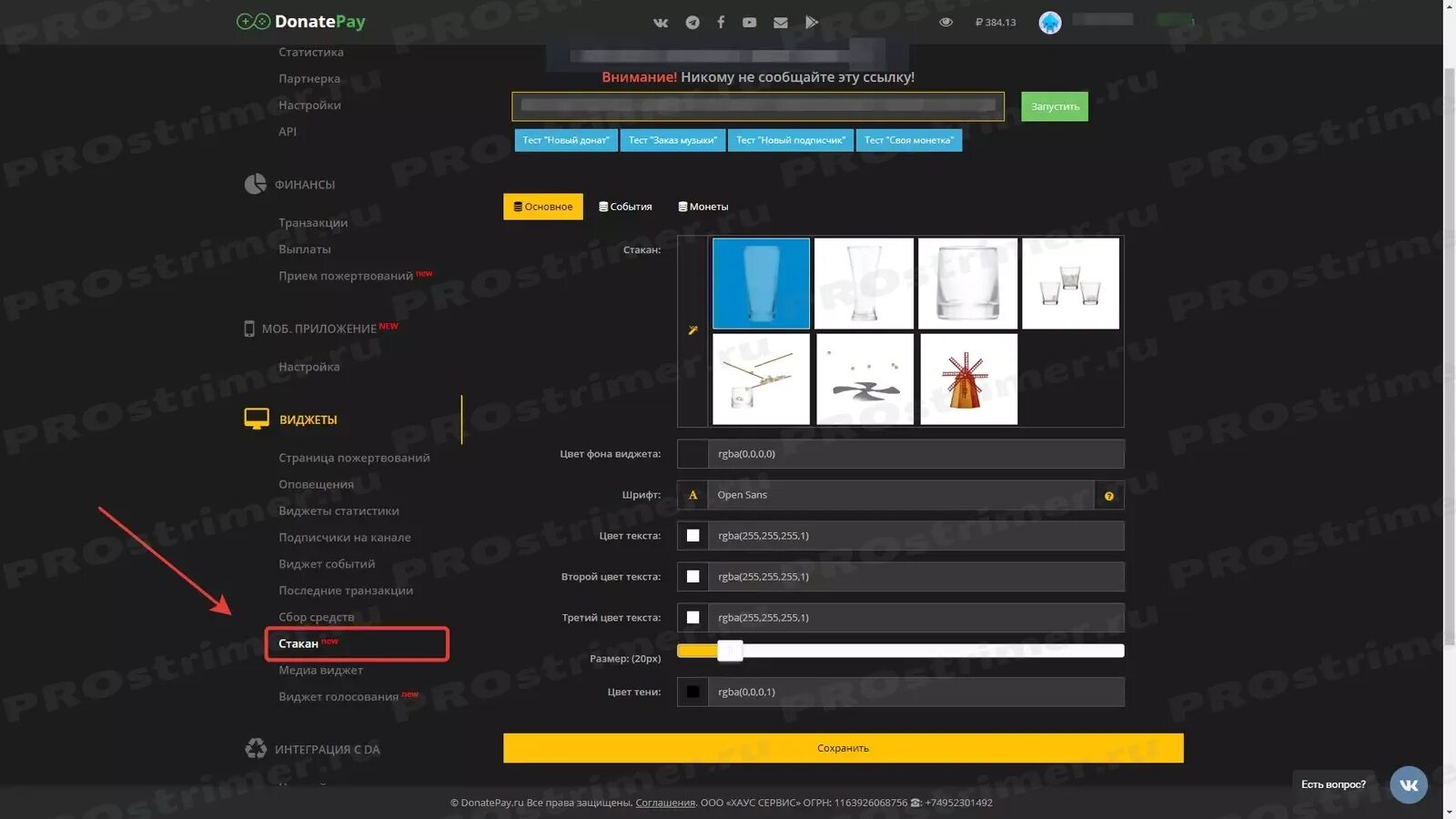Click the font letter A icon
1456x819 pixels.
[693, 495]
